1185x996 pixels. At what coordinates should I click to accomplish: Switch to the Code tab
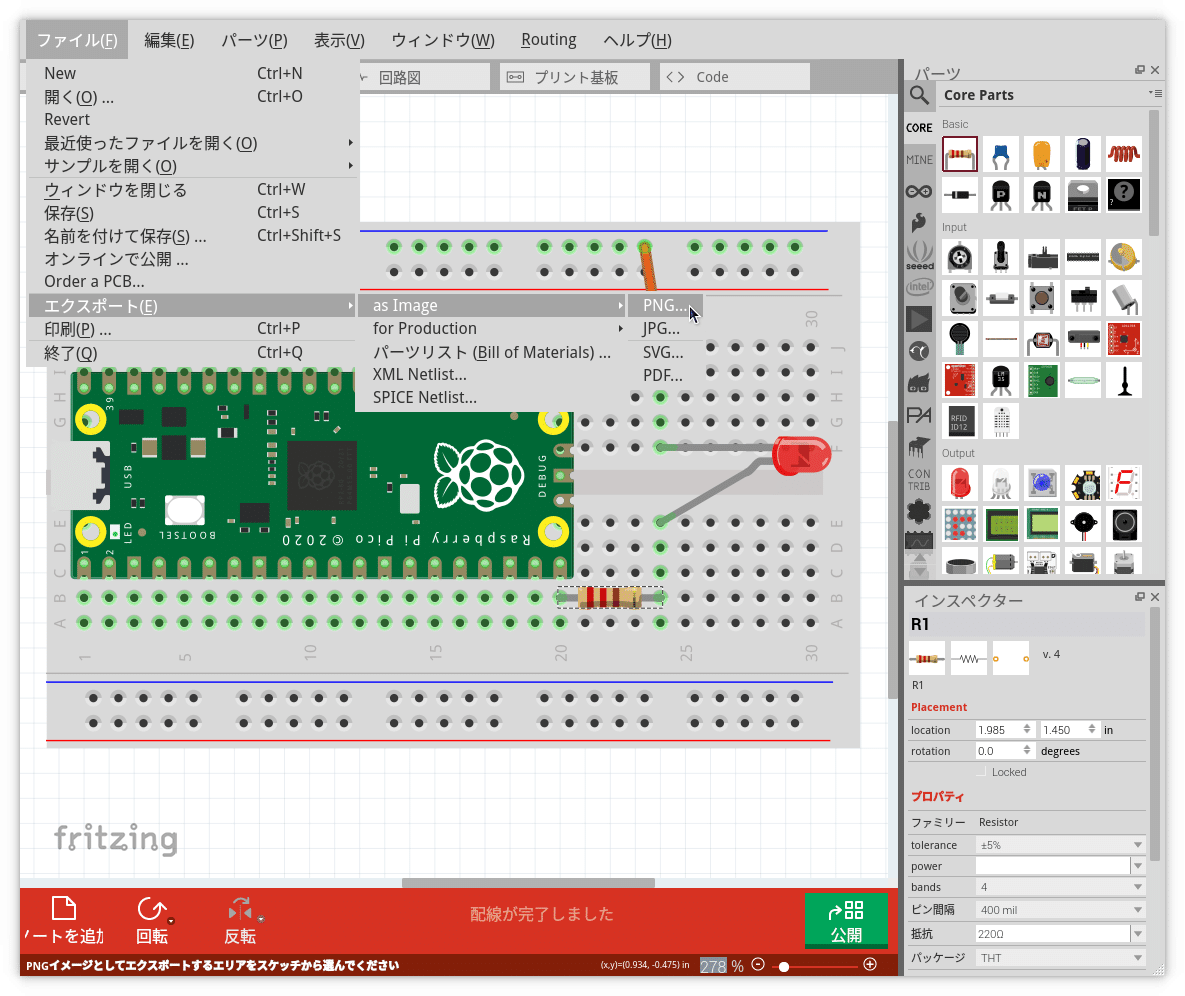pos(735,77)
